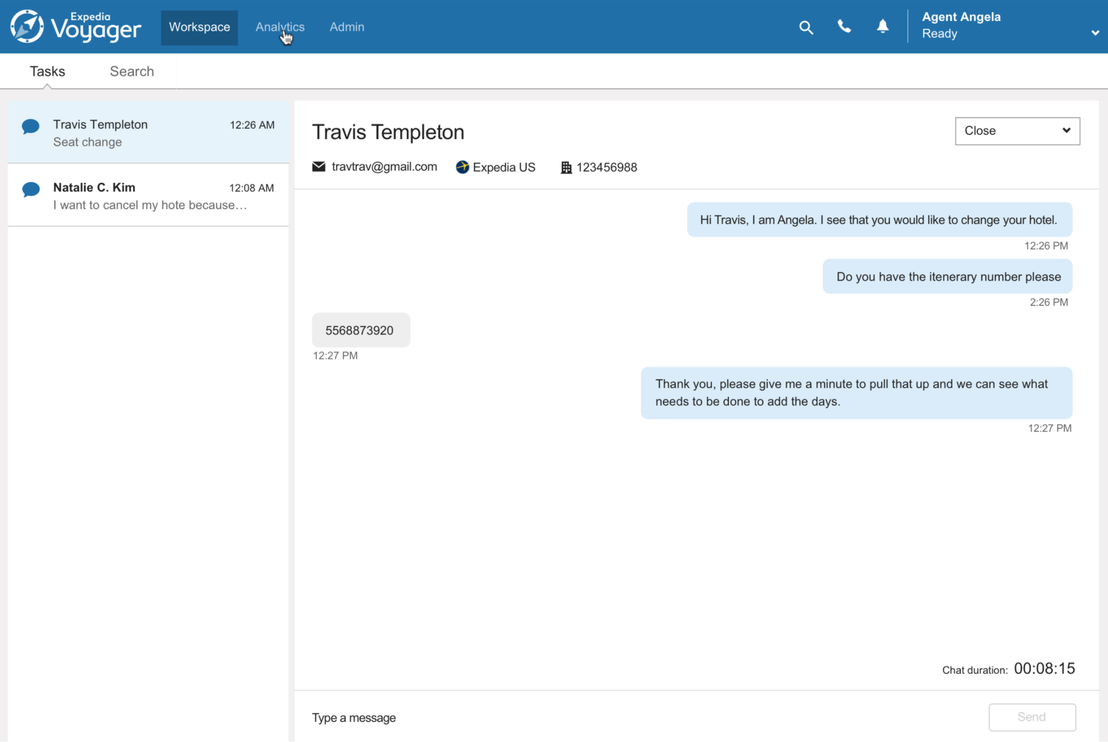Screen dimensions: 1108x742
Task: Click chat bubble icon beside Natalie C. Kim
Action: pyautogui.click(x=31, y=190)
